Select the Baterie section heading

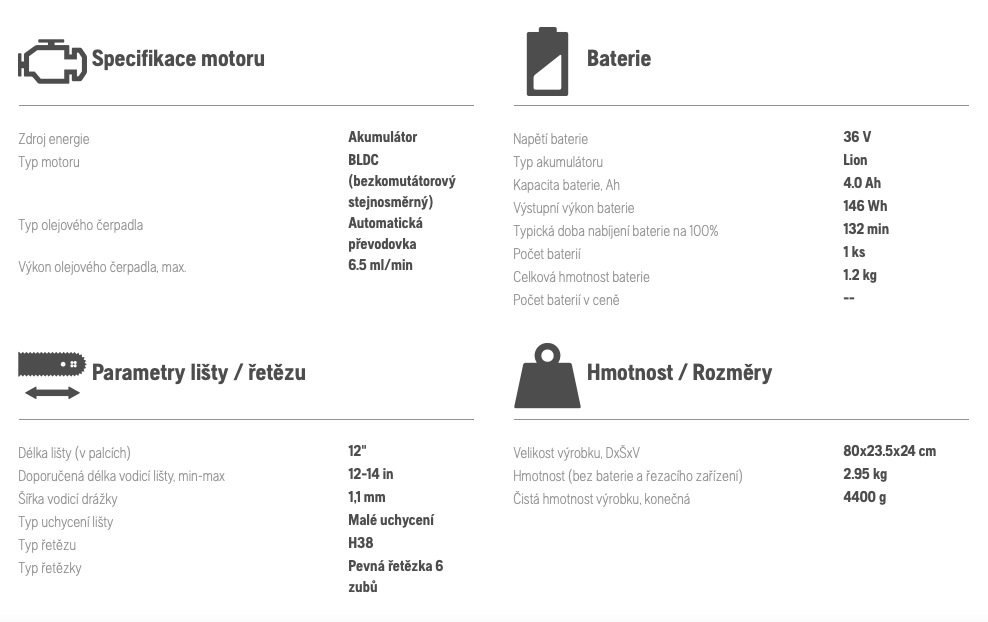pos(619,59)
